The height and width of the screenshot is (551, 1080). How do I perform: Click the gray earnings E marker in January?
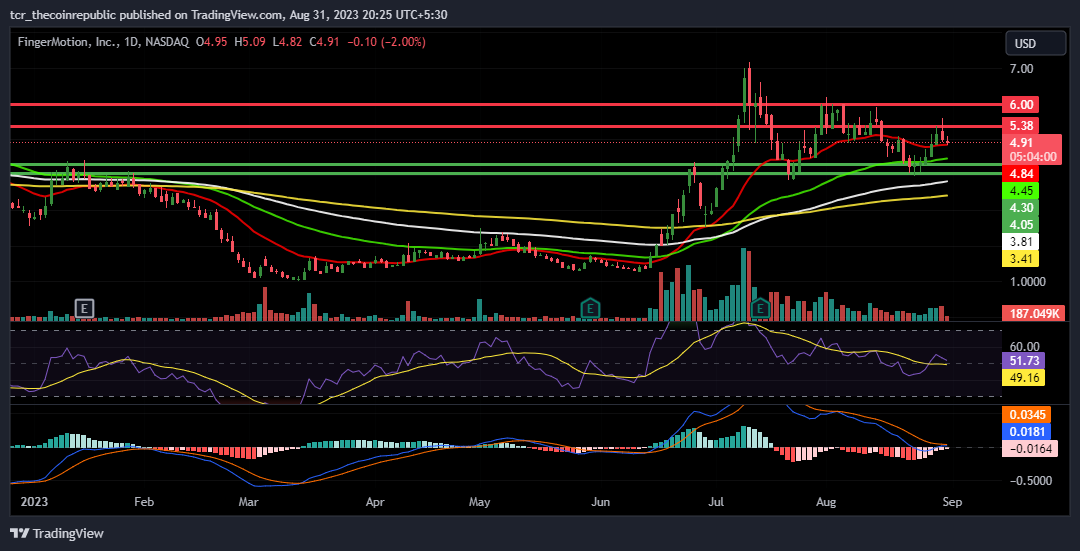pyautogui.click(x=84, y=307)
